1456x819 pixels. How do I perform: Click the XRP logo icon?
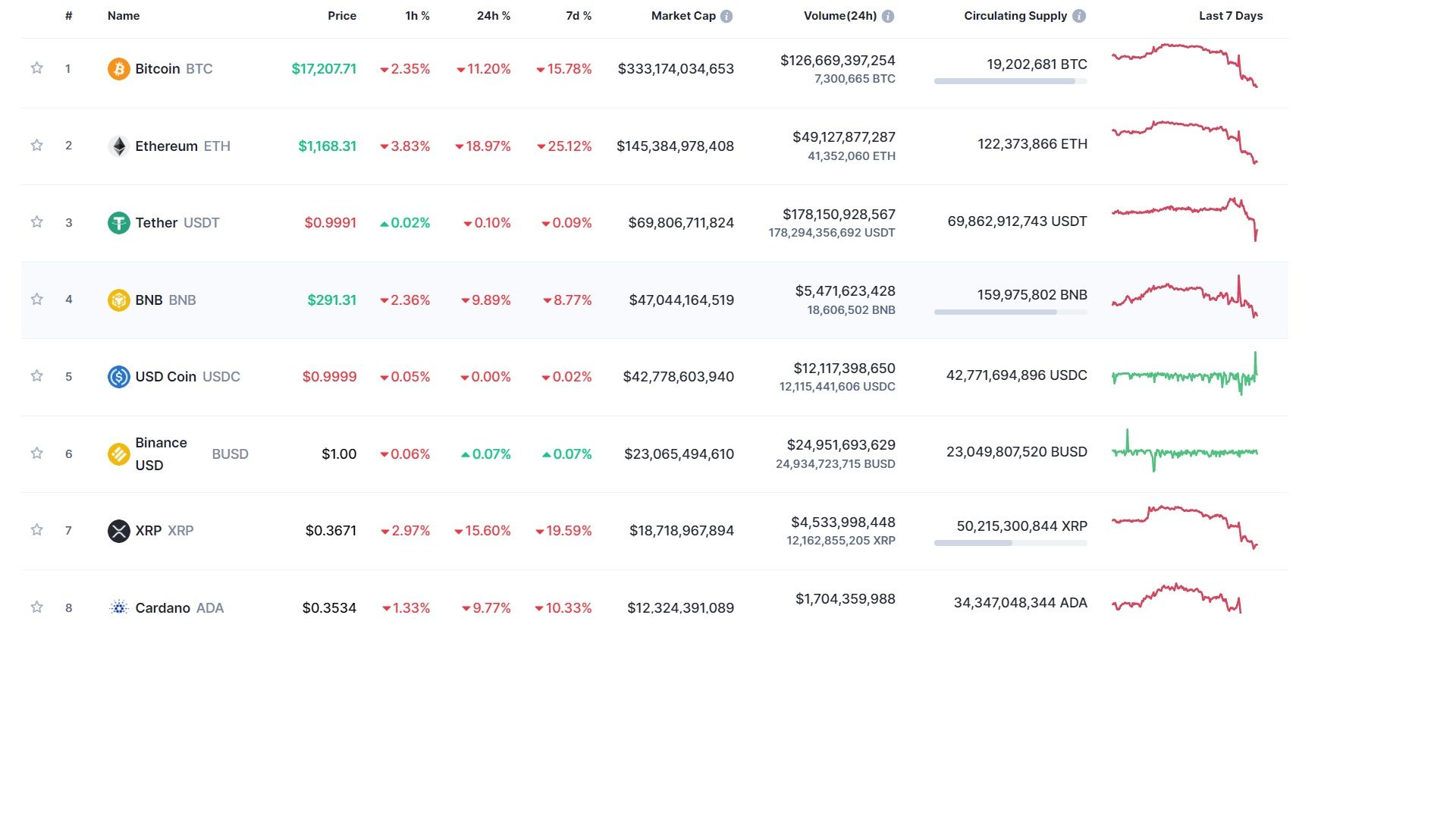click(x=118, y=531)
